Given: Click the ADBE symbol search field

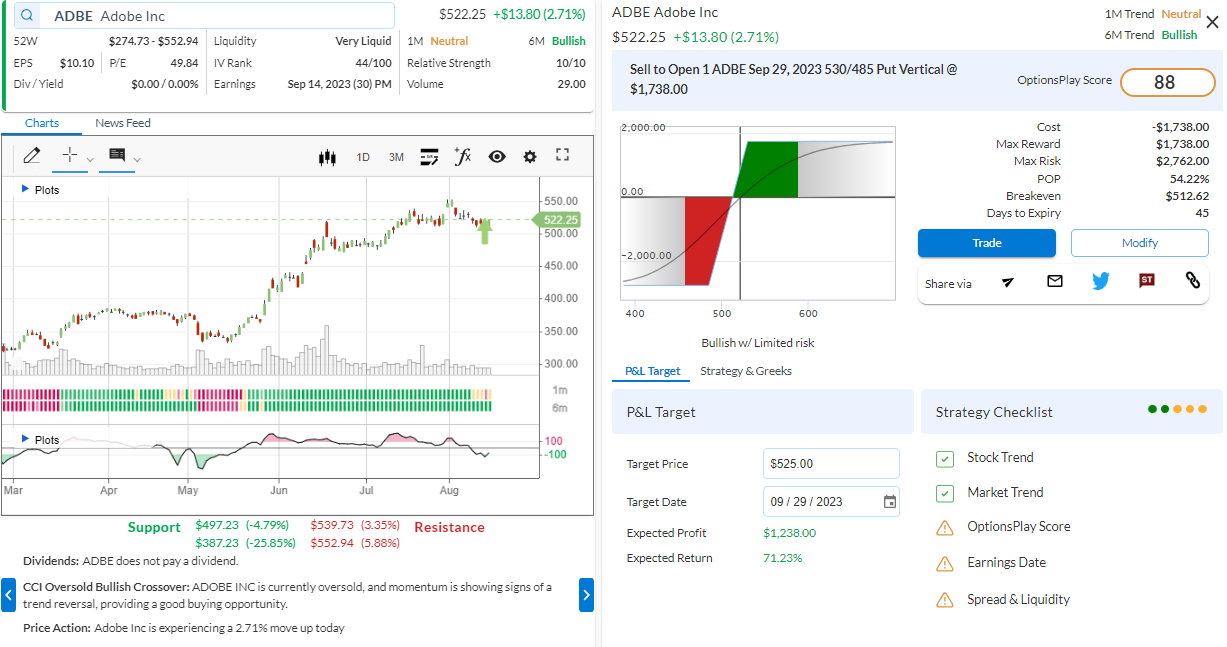Looking at the screenshot, I should (204, 16).
